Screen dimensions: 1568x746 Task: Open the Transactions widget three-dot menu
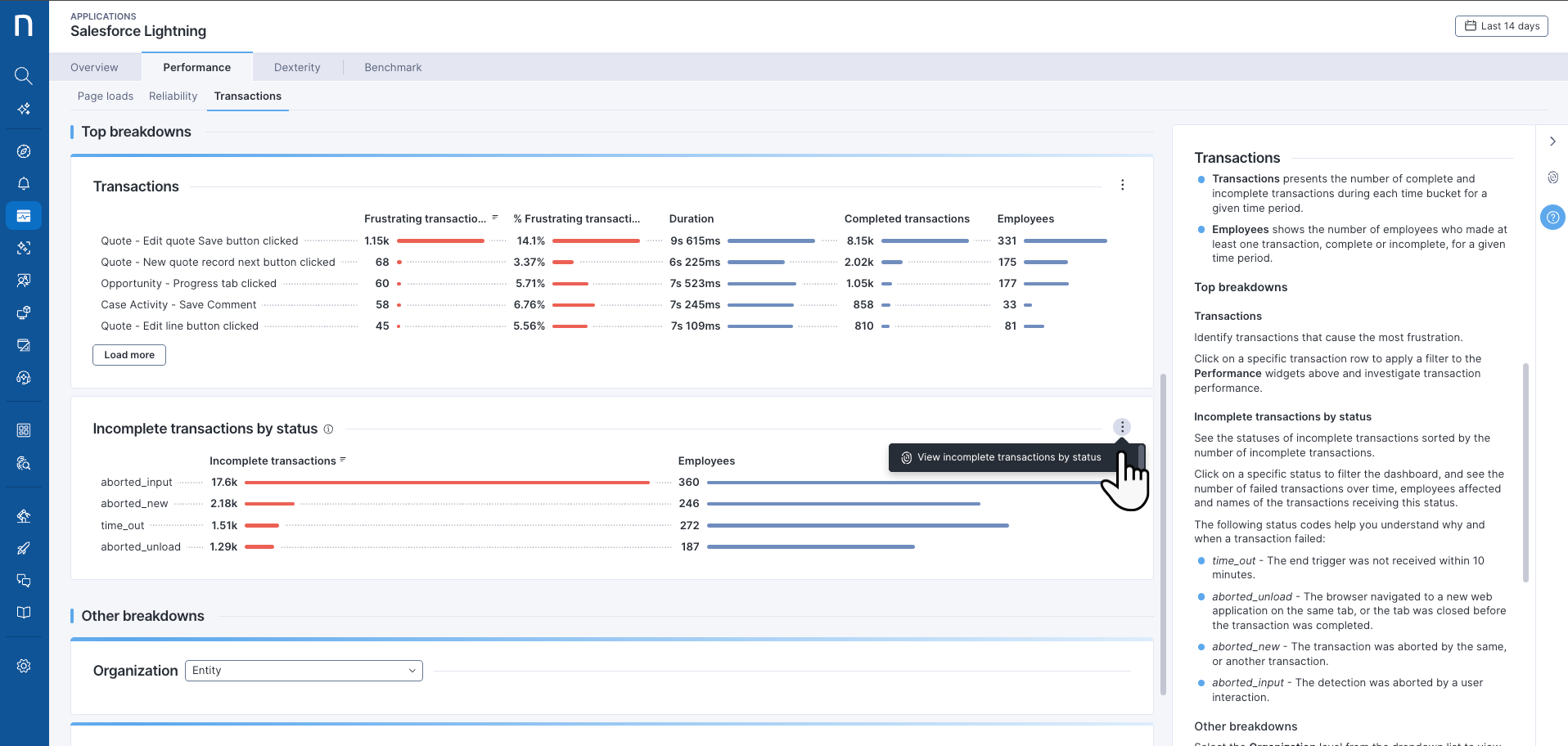pyautogui.click(x=1122, y=186)
